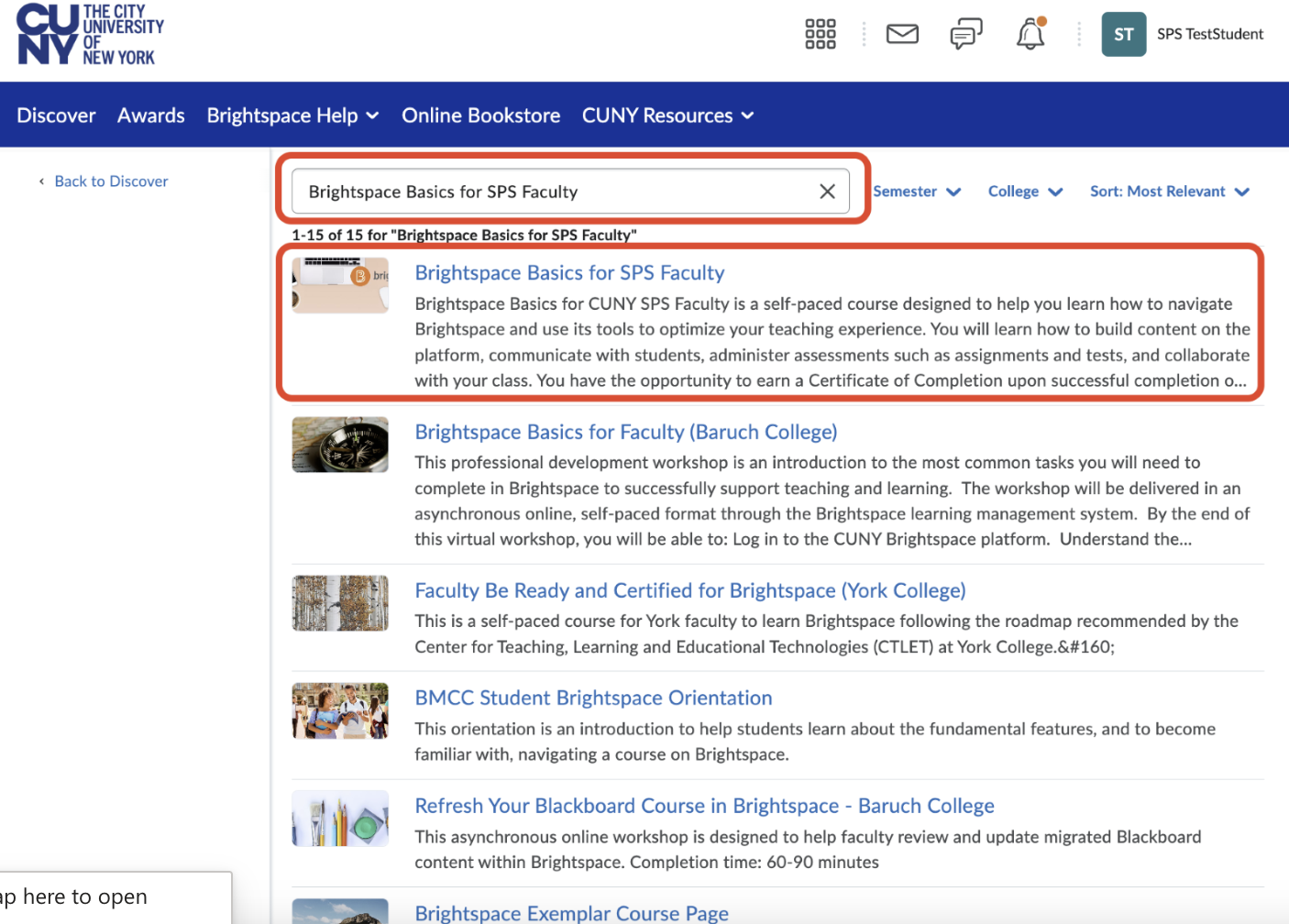1289x924 pixels.
Task: Click thumbnail of Brightspace Basics for SPS Faculty
Action: (x=340, y=285)
